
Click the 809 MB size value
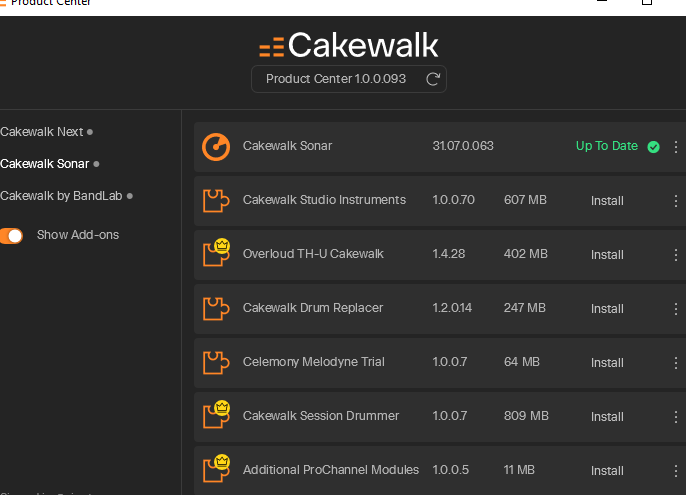point(526,415)
